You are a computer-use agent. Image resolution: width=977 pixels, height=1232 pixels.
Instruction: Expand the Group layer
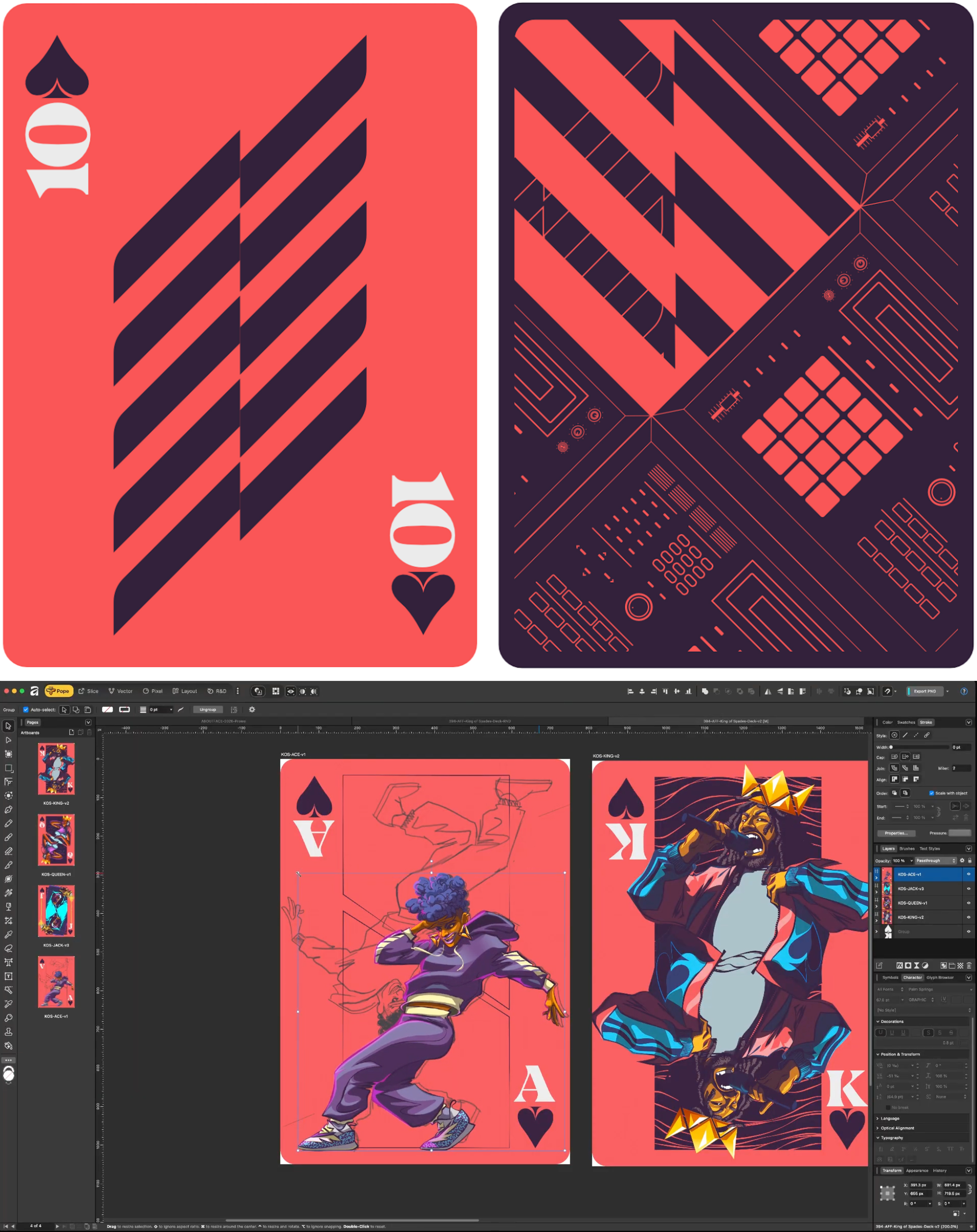(877, 931)
